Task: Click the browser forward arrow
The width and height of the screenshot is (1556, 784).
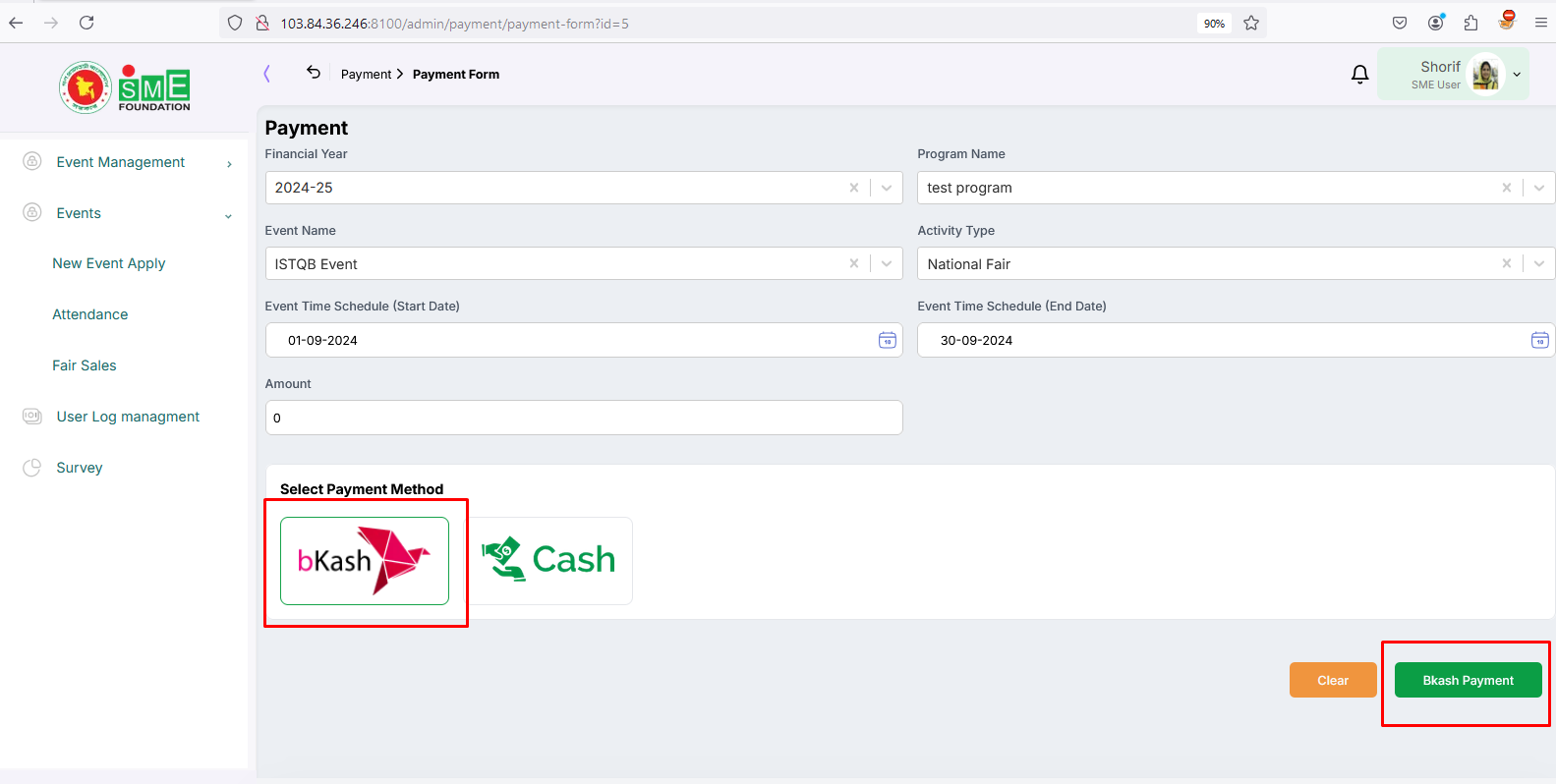Action: [x=51, y=23]
